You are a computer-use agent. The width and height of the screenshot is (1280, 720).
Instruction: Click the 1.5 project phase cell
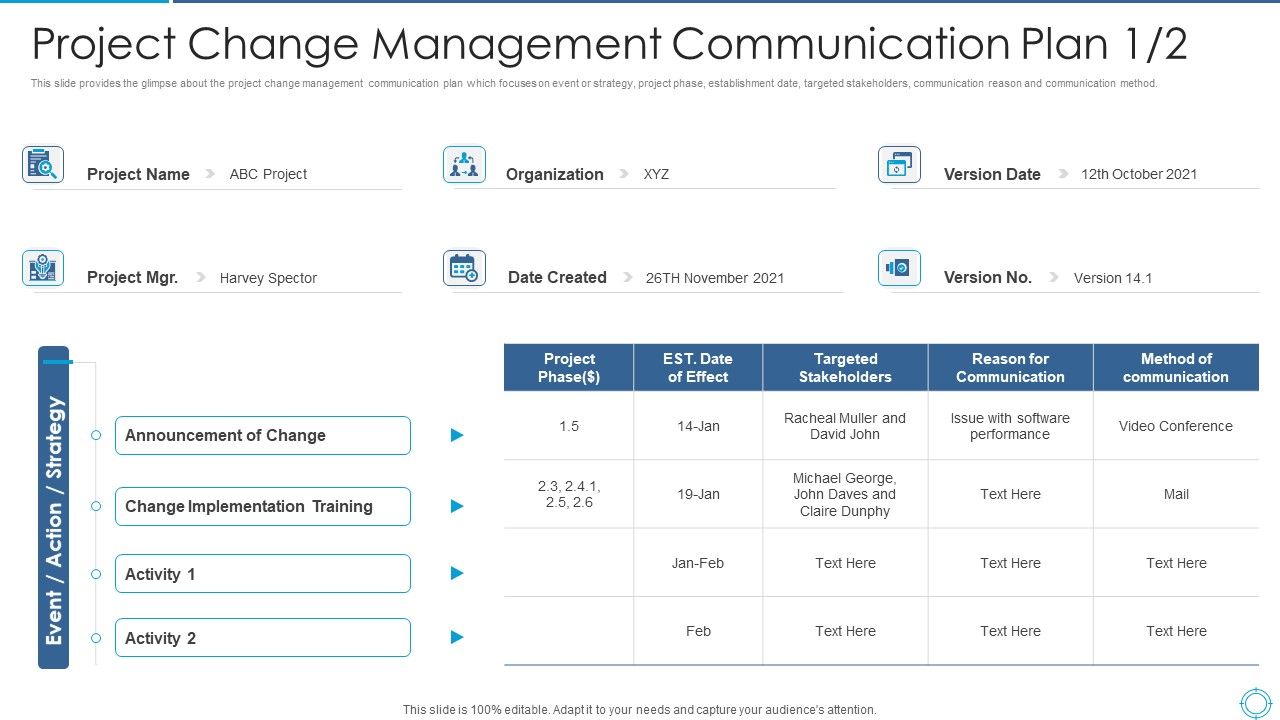click(569, 426)
